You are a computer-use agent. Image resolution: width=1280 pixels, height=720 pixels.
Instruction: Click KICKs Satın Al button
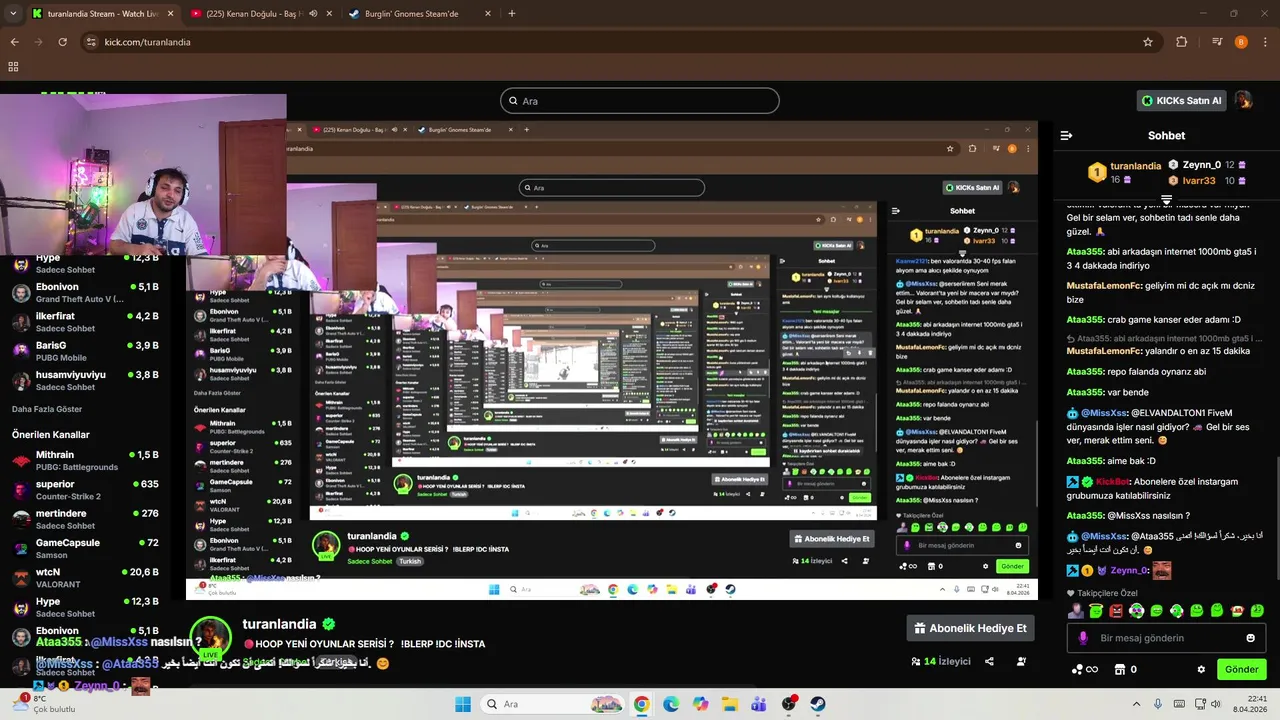[1183, 100]
